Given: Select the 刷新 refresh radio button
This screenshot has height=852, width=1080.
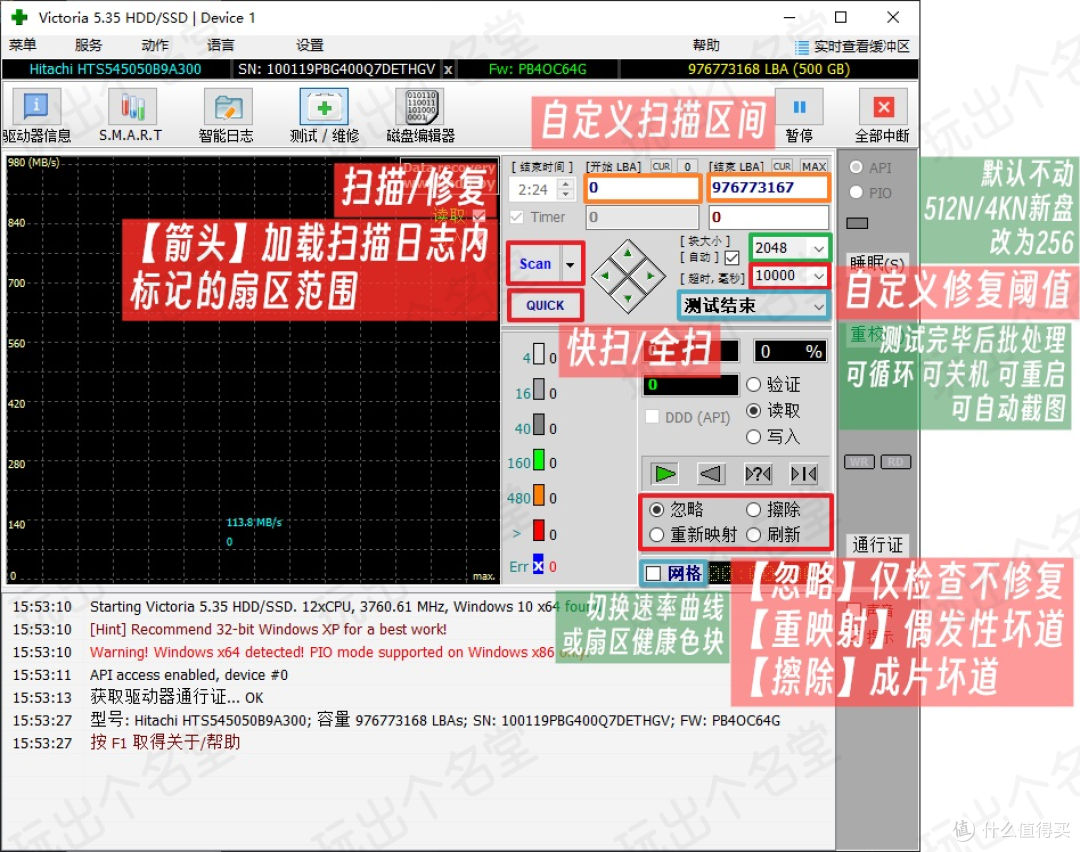Looking at the screenshot, I should click(x=754, y=535).
